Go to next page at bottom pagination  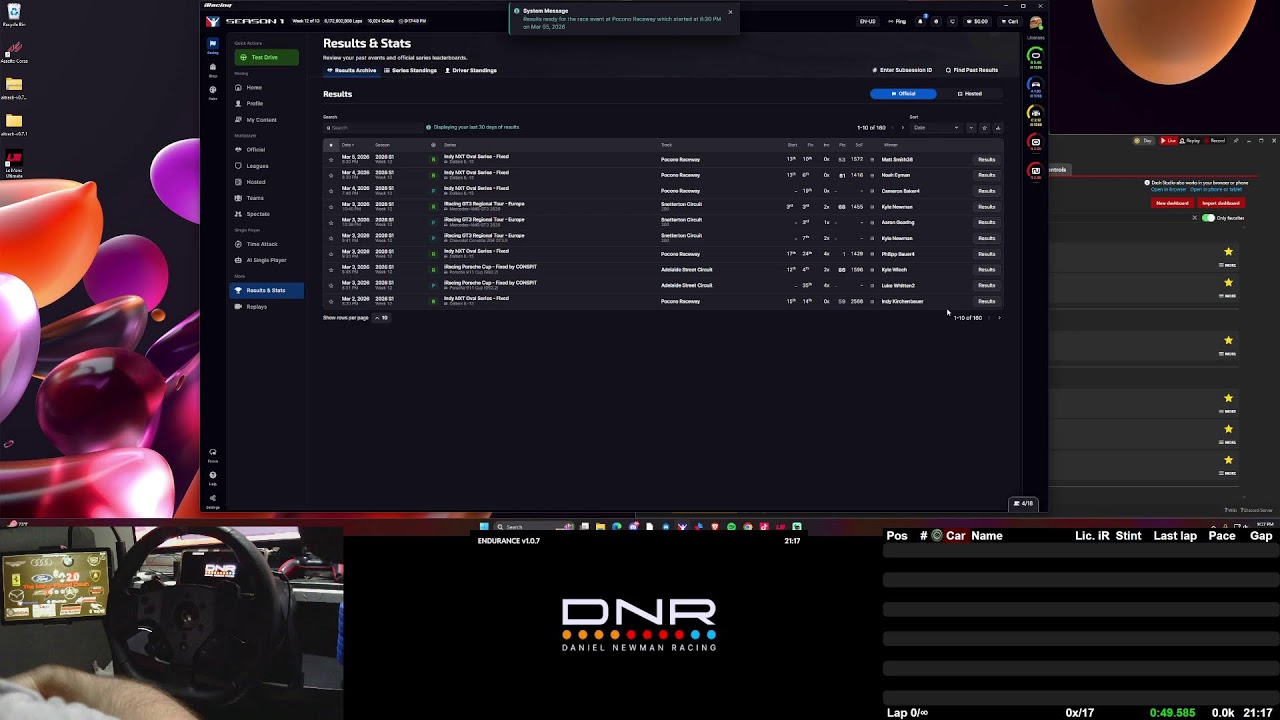coord(999,317)
